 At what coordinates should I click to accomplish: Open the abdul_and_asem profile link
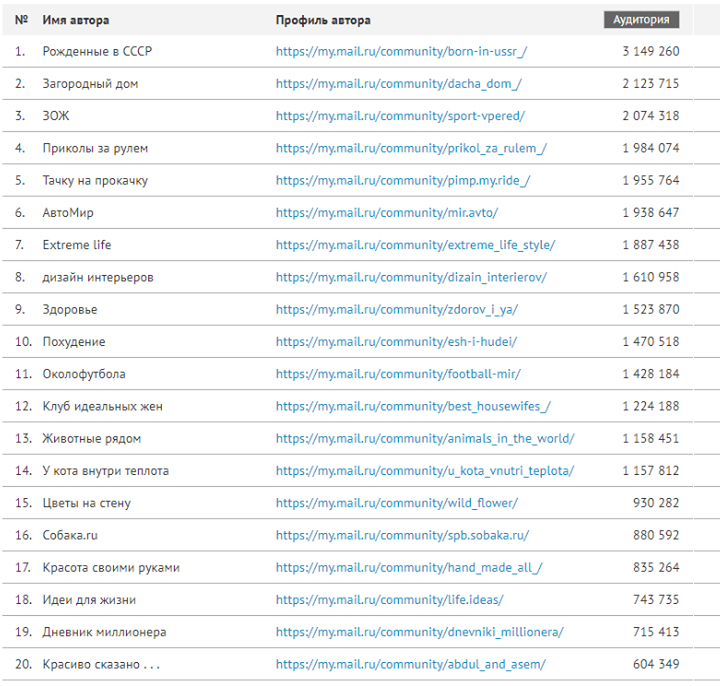(x=411, y=664)
